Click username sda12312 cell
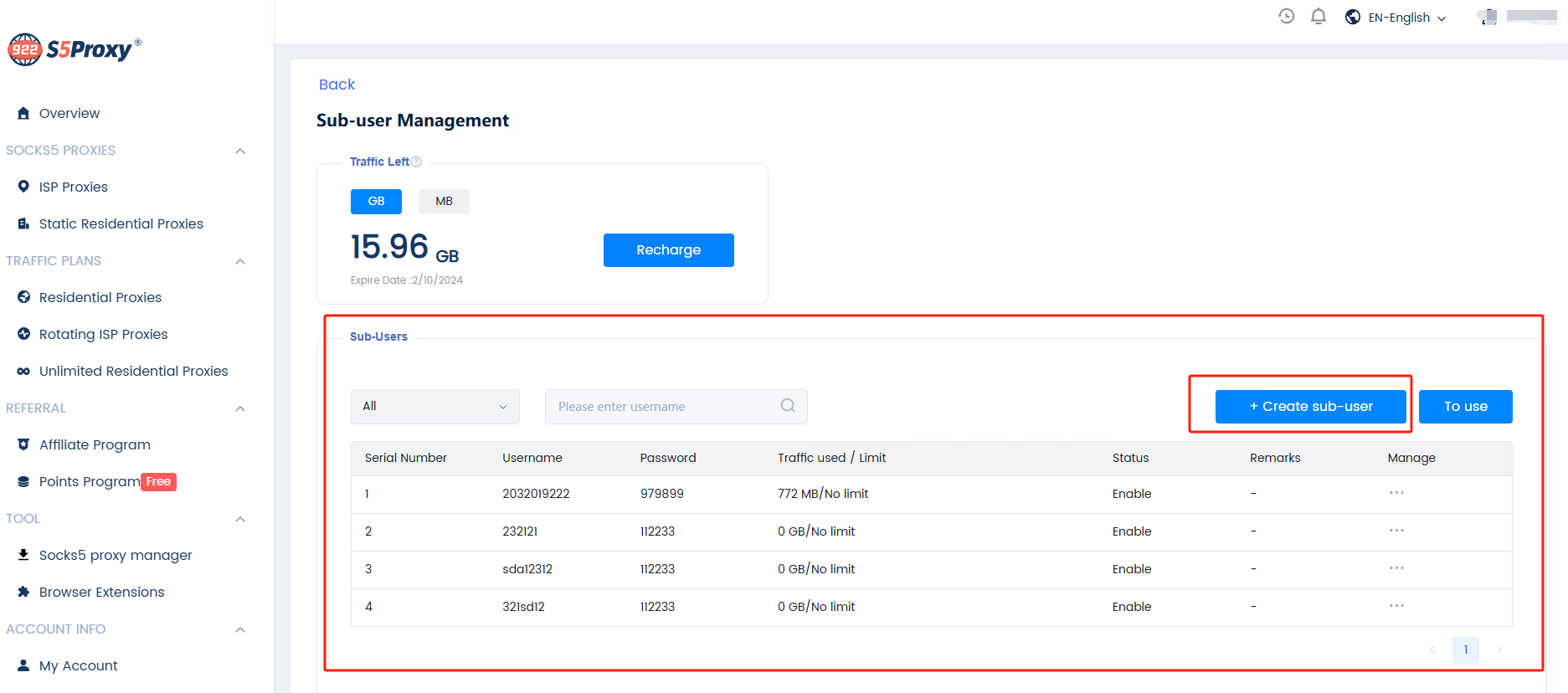Viewport: 1568px width, 693px height. 527,569
